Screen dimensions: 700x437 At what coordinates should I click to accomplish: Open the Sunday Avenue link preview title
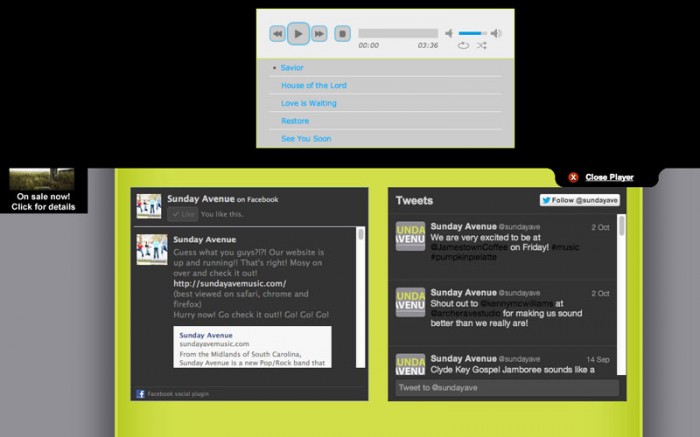coord(206,335)
